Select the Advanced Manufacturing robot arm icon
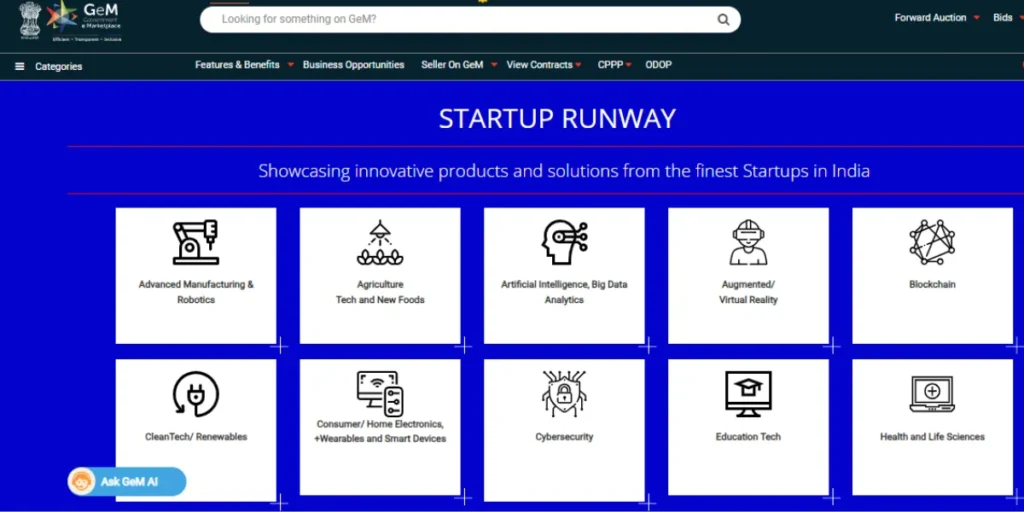 point(196,242)
